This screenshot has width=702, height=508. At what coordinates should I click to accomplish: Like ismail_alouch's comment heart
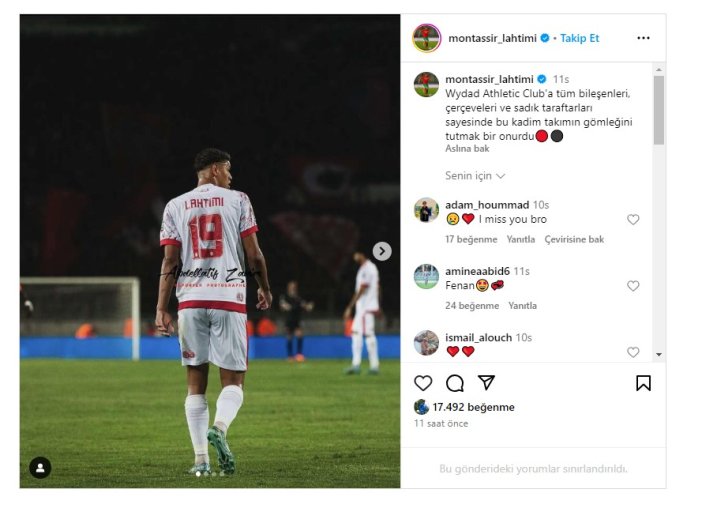click(x=633, y=352)
